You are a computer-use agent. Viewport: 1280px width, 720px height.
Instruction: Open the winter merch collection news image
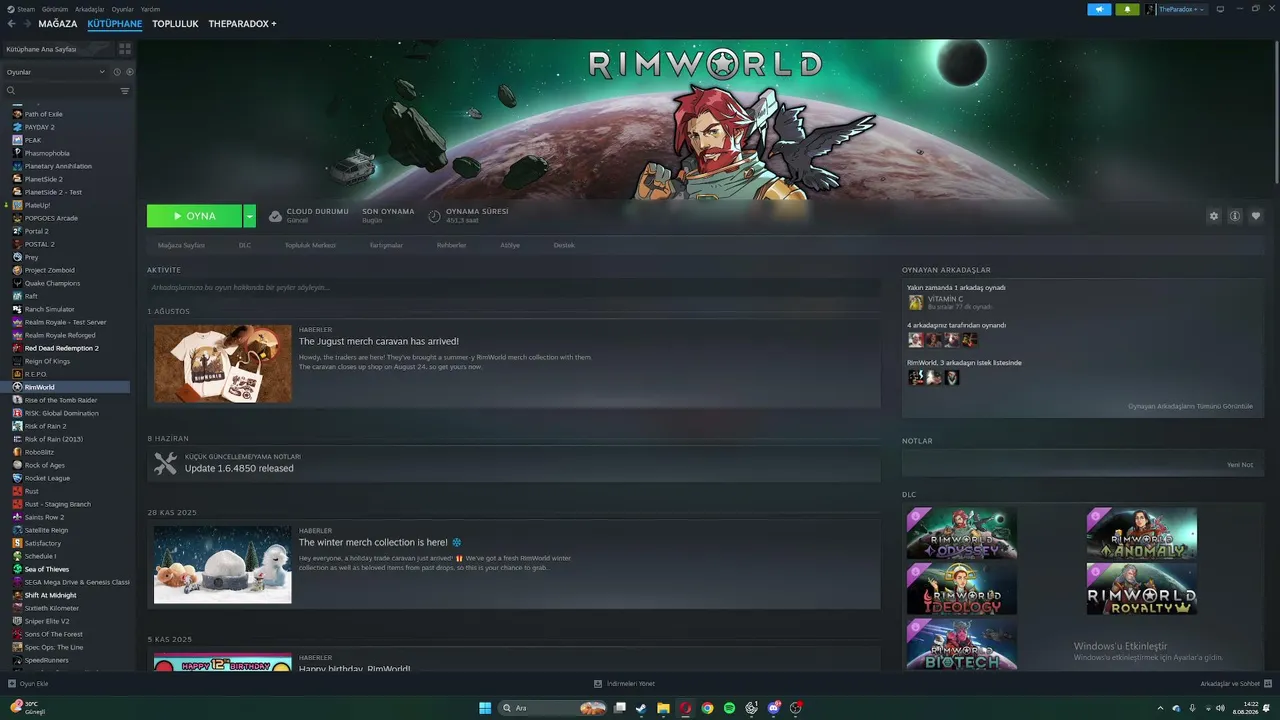223,565
